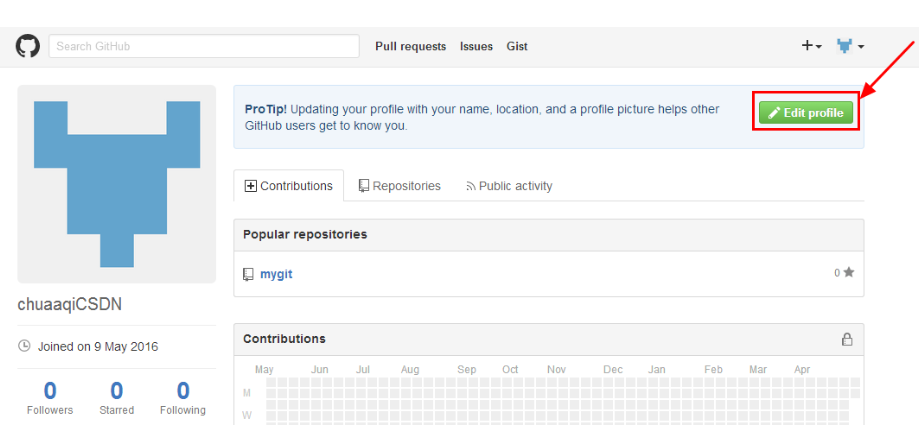Viewport: 919px width, 442px height.
Task: Open Pull requests in the header
Action: (411, 46)
